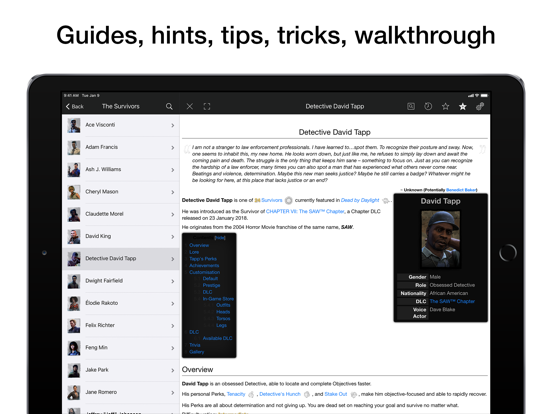Tap chevron next to Jane Romero
The width and height of the screenshot is (552, 414).
173,393
